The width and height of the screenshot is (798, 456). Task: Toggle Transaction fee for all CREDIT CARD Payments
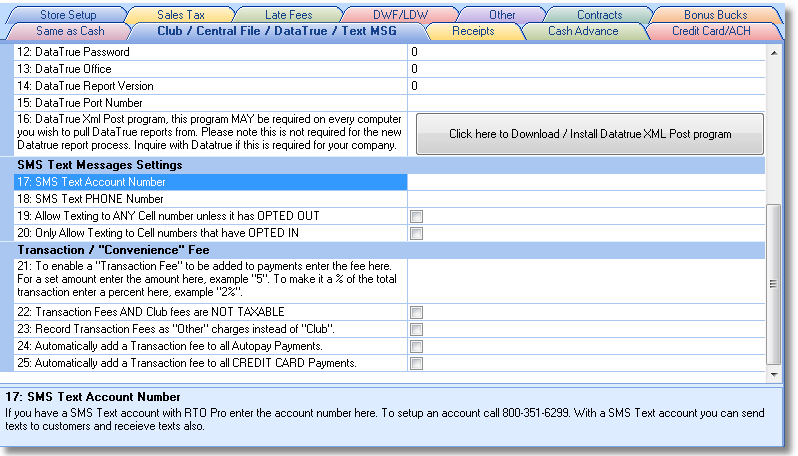416,364
